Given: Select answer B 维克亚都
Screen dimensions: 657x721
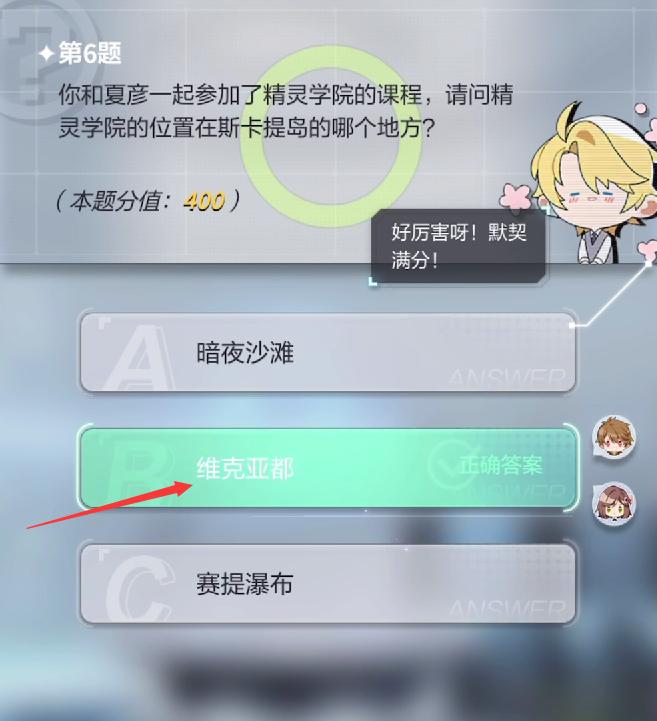Looking at the screenshot, I should (x=327, y=468).
